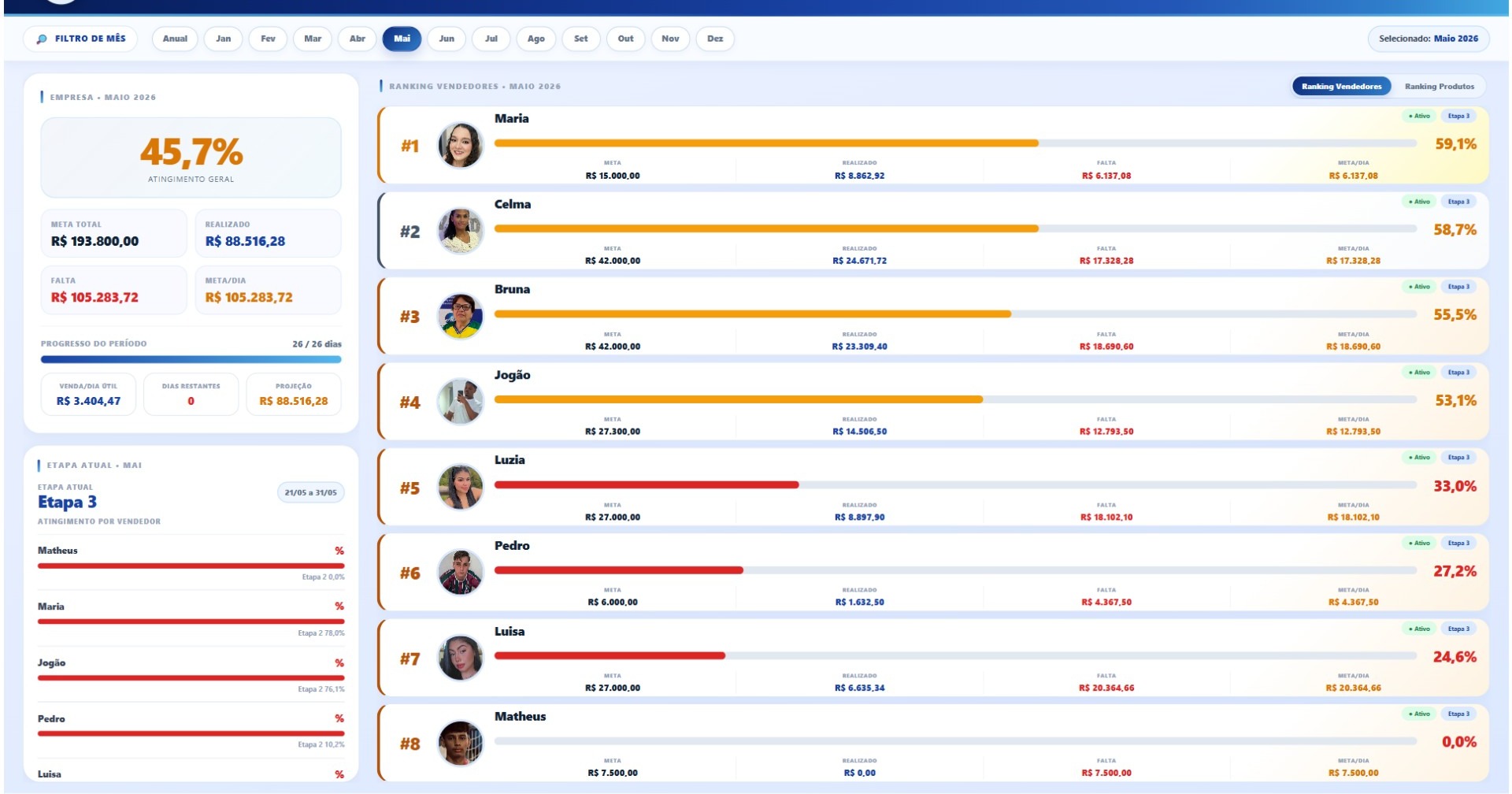
Task: Click Bruna's 55,5% percentage value
Action: [x=1455, y=315]
